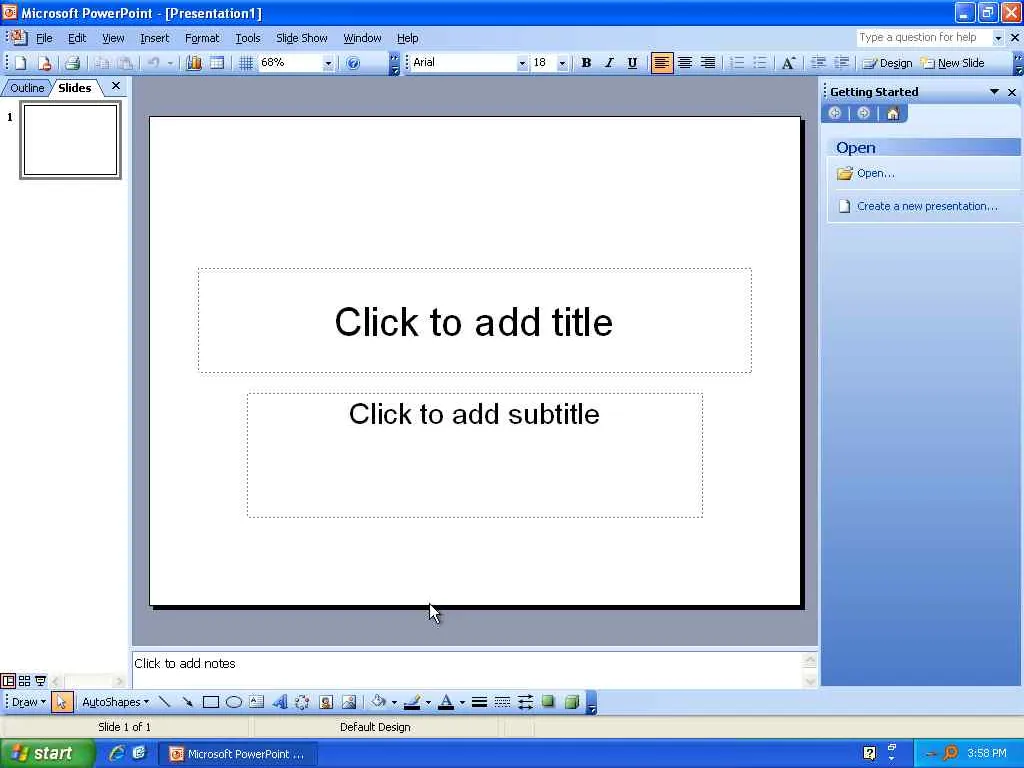Insert a chart using chart icon
1024x768 pixels.
(194, 63)
